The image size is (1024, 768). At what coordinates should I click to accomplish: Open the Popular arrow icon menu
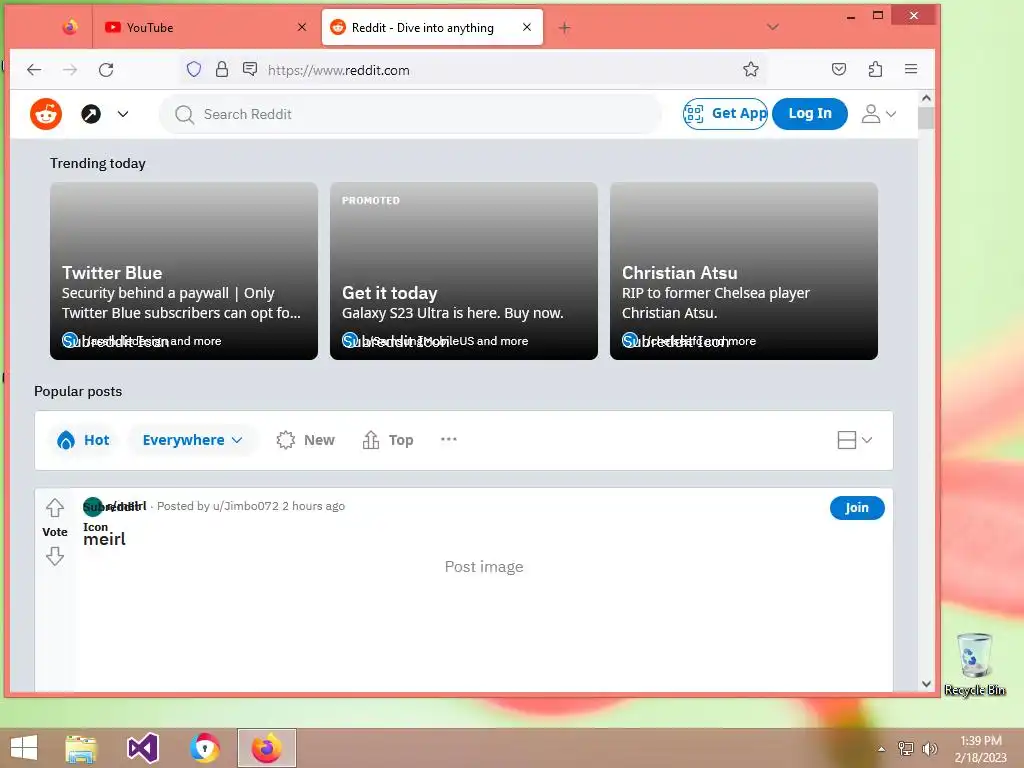point(91,114)
